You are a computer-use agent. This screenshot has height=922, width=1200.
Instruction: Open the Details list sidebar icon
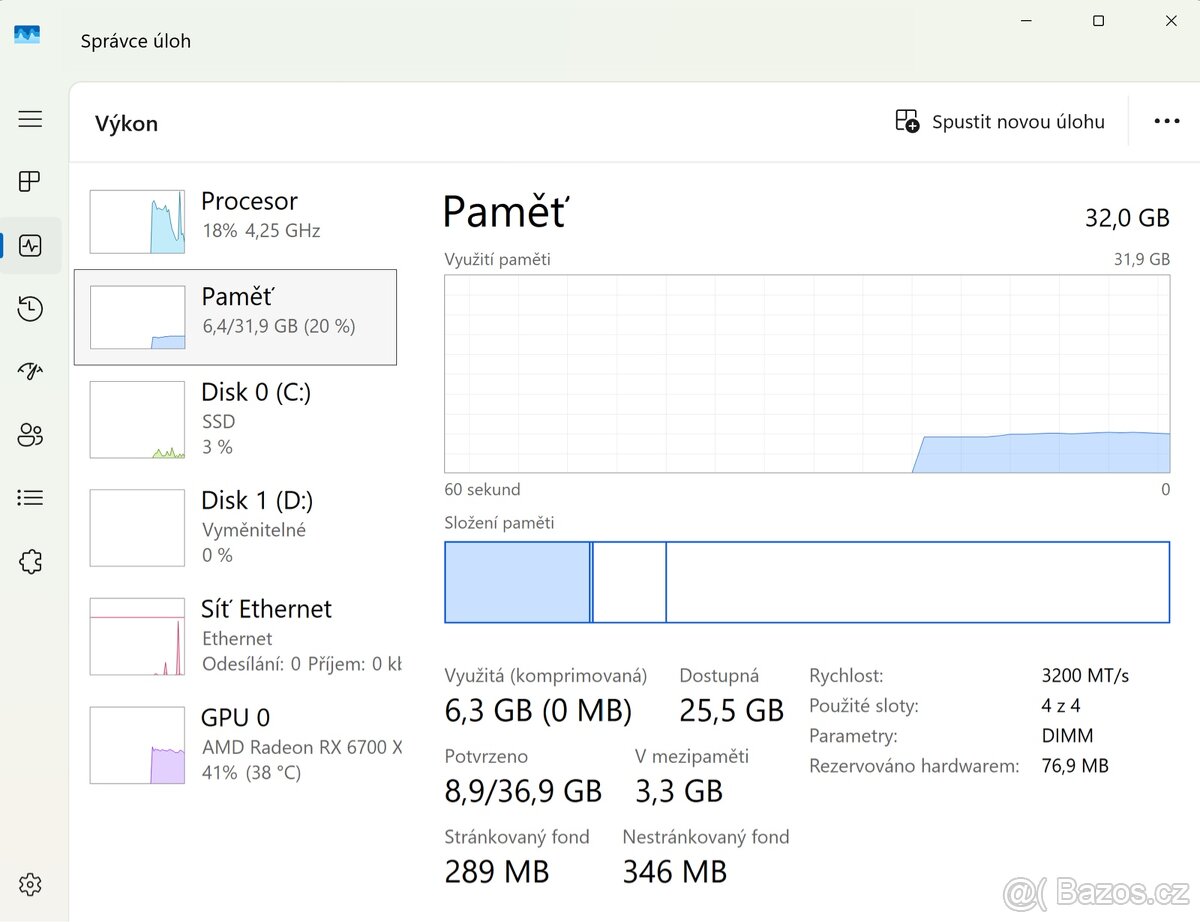[30, 498]
